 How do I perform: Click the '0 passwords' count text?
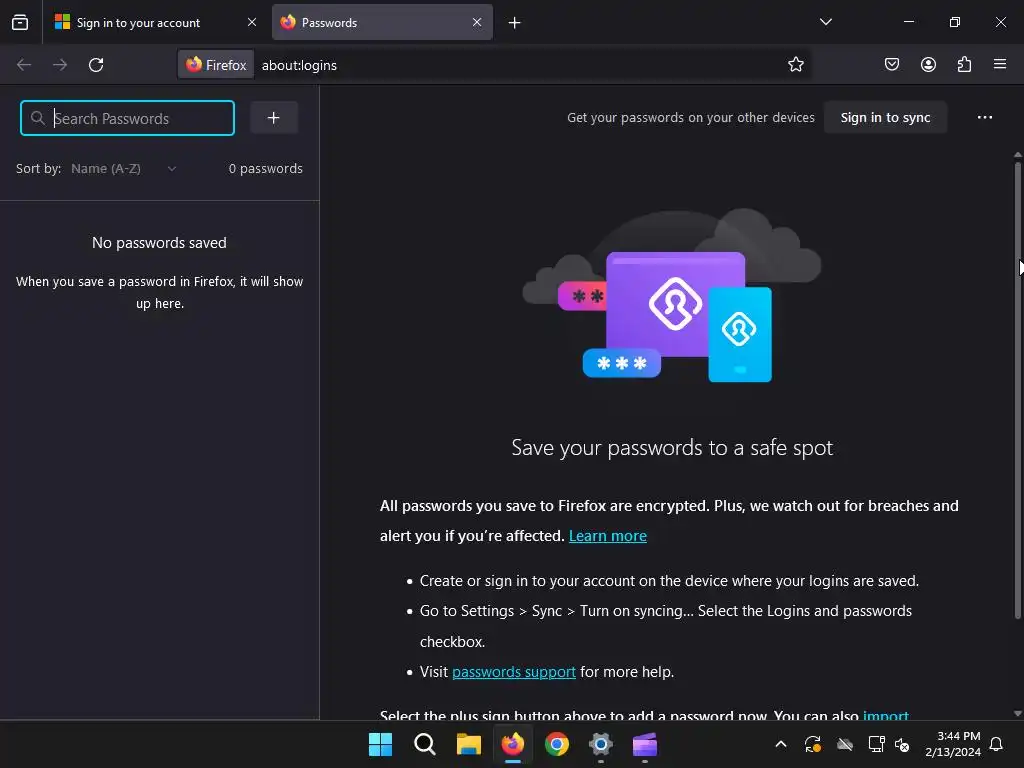coord(265,168)
